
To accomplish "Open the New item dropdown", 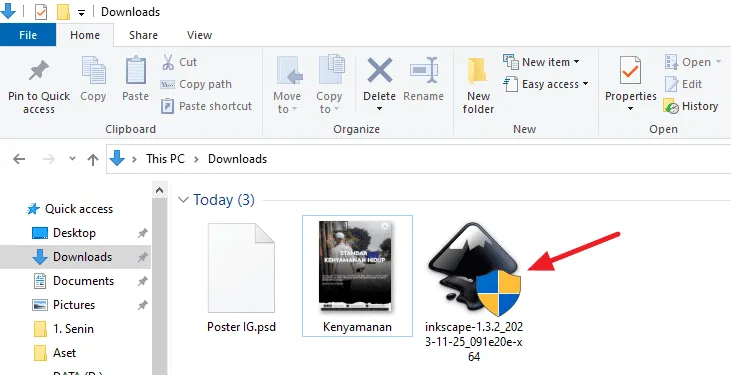I will pos(541,62).
